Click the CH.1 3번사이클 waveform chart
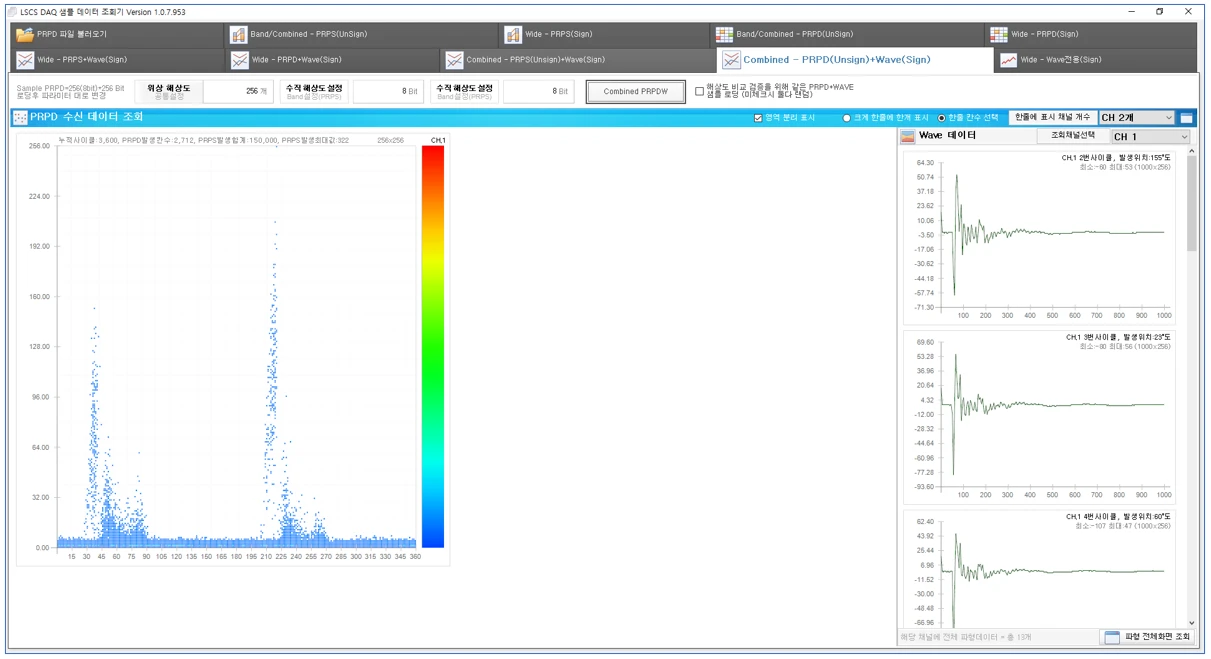This screenshot has width=1211, height=659. (x=1039, y=417)
